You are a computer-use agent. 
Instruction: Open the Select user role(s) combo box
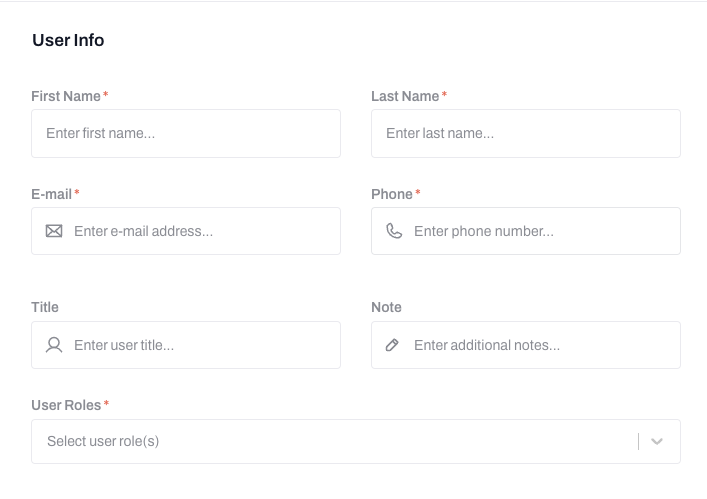pos(330,441)
